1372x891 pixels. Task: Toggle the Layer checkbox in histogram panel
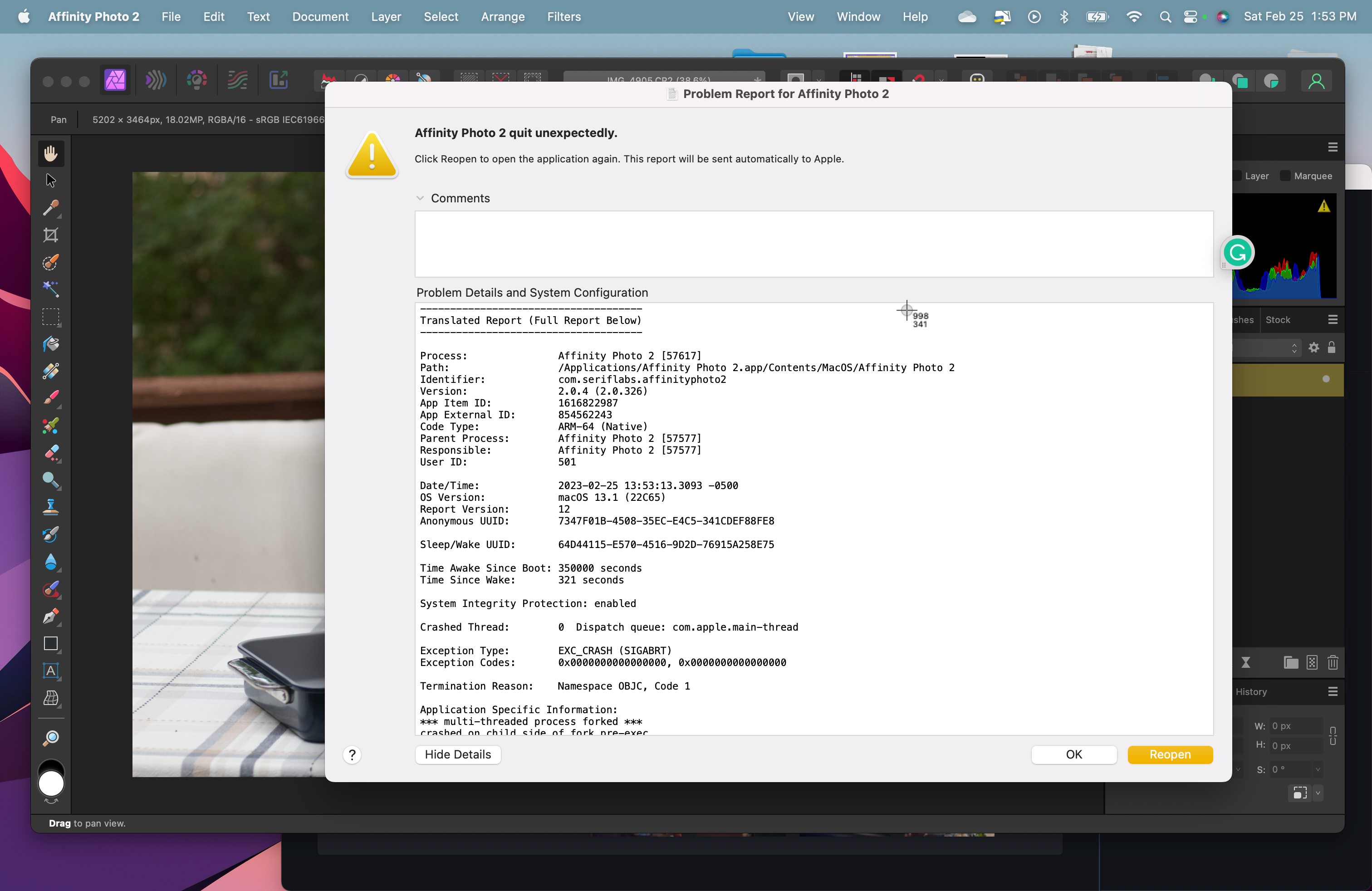tap(1236, 176)
